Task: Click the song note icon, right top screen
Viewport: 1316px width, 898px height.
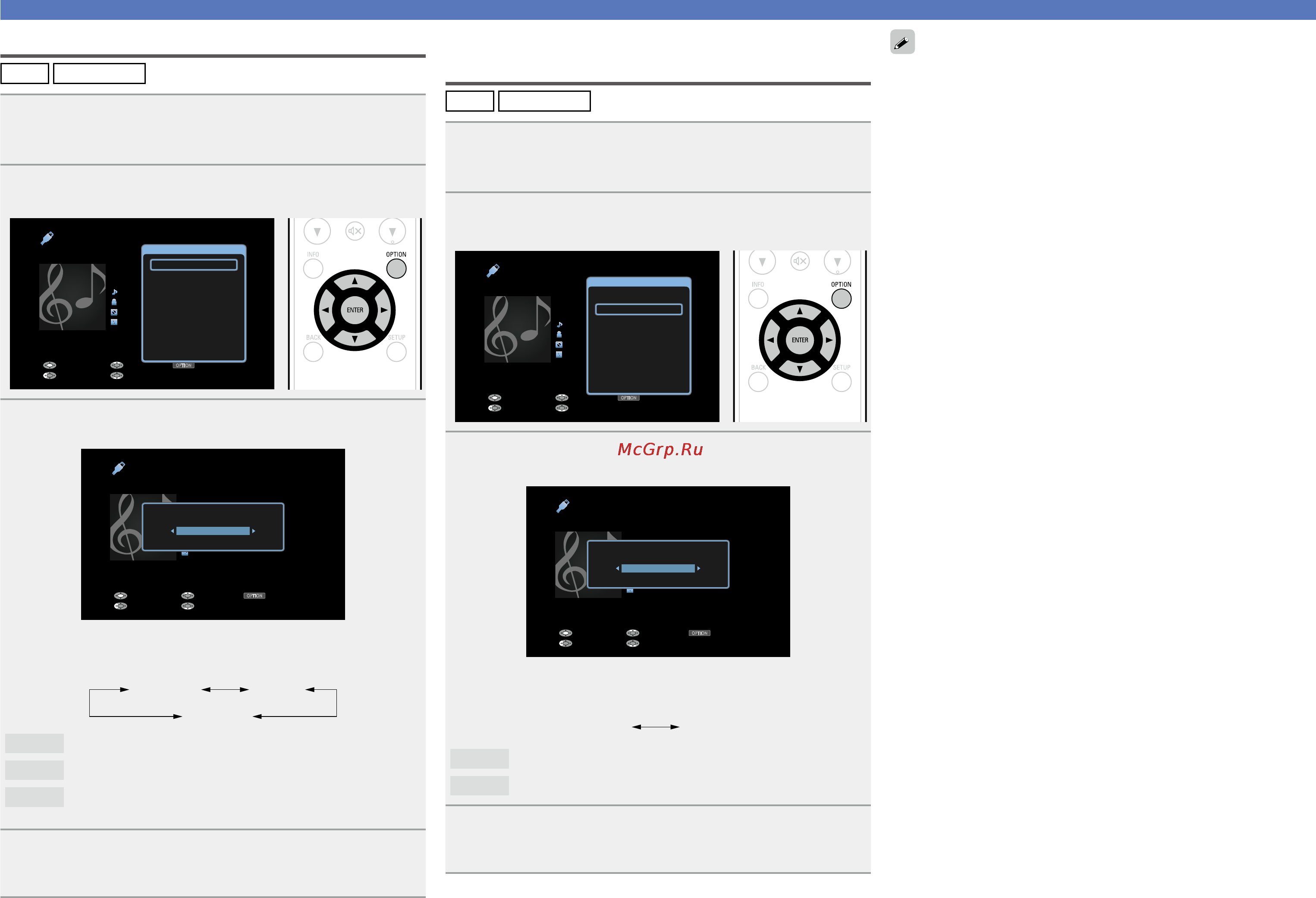Action: (559, 325)
